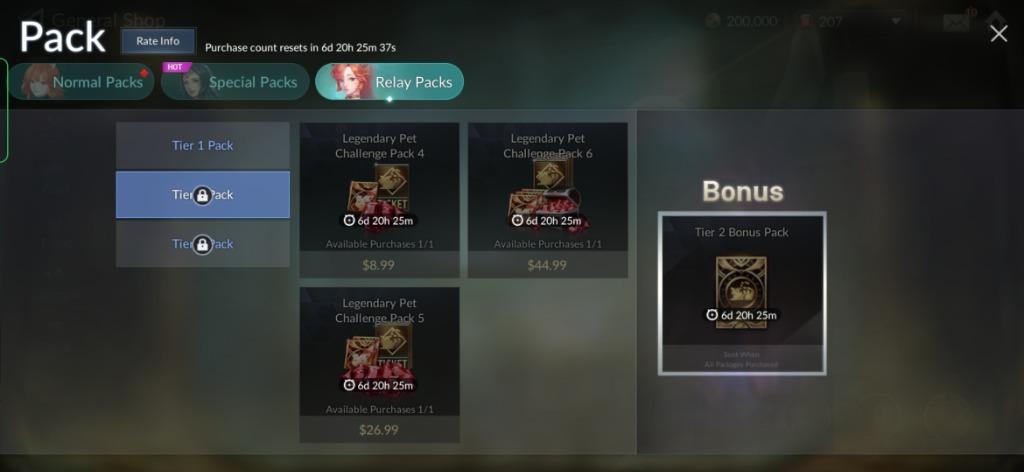This screenshot has height=472, width=1024.
Task: Click the gold coin currency icon
Action: point(713,21)
